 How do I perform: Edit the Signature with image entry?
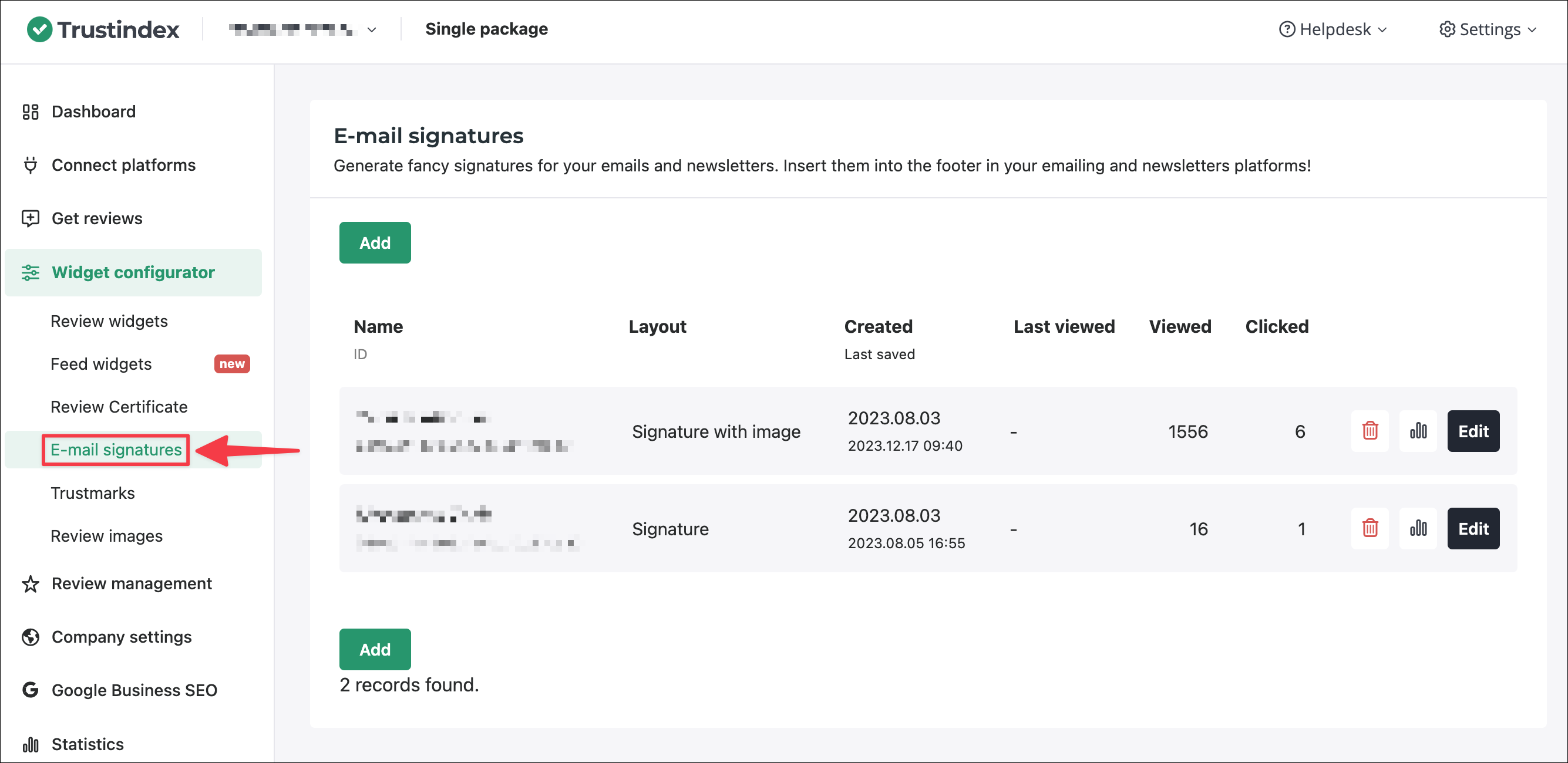[x=1473, y=431]
